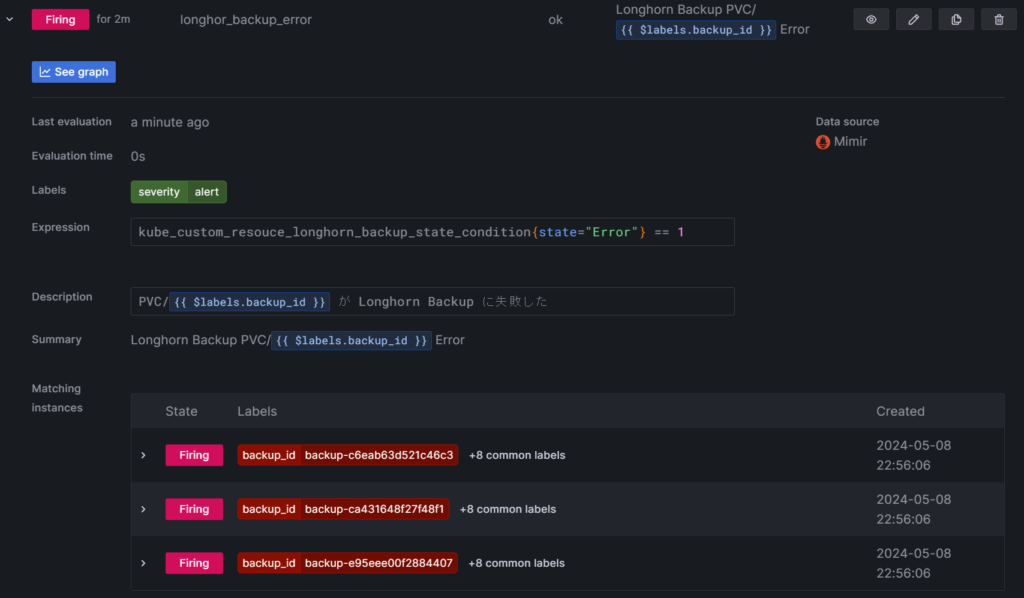Click 'a minute ago' last evaluation value
This screenshot has width=1024, height=598.
tap(170, 122)
